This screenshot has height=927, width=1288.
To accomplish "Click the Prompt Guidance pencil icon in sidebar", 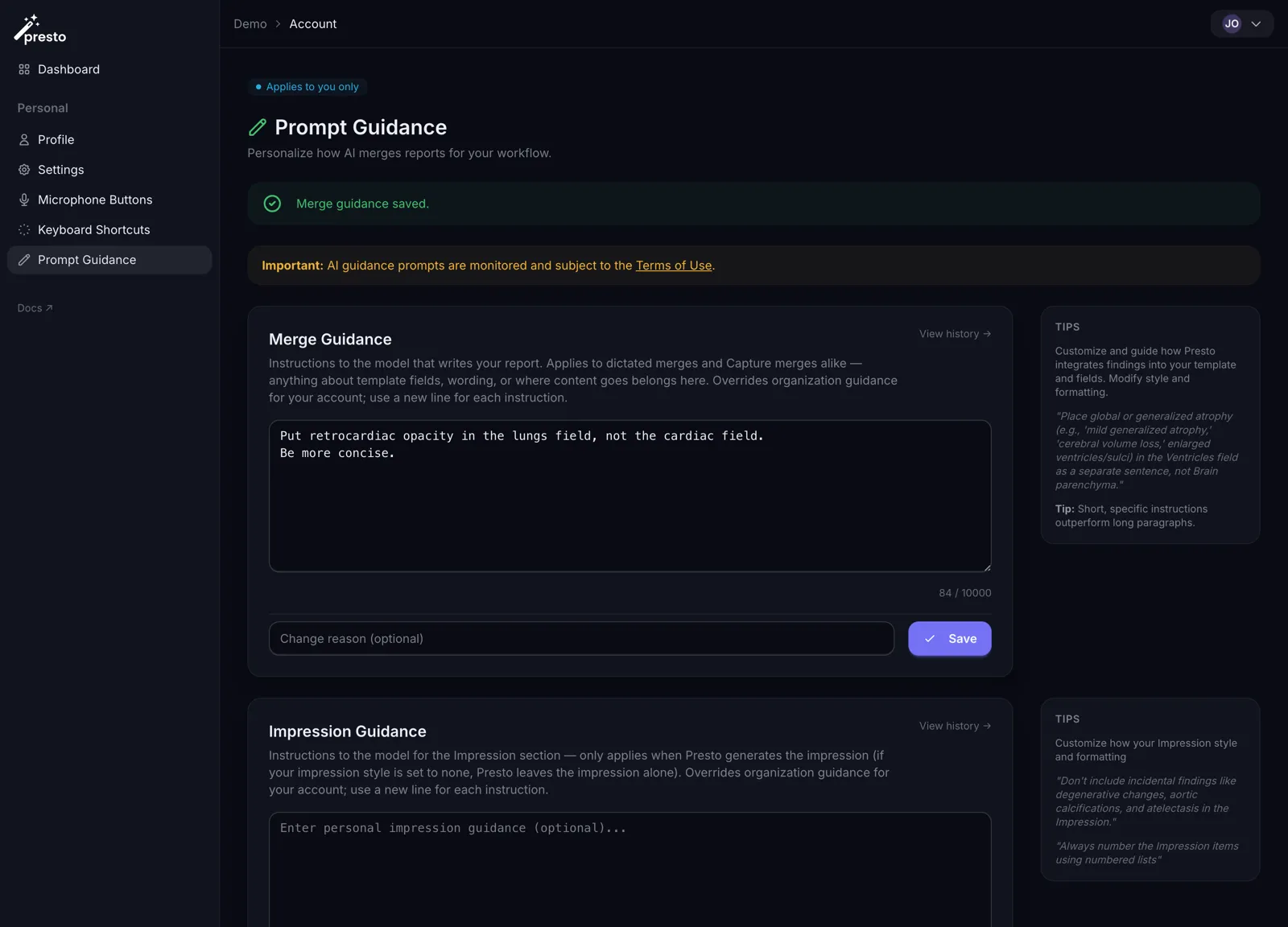I will click(24, 260).
